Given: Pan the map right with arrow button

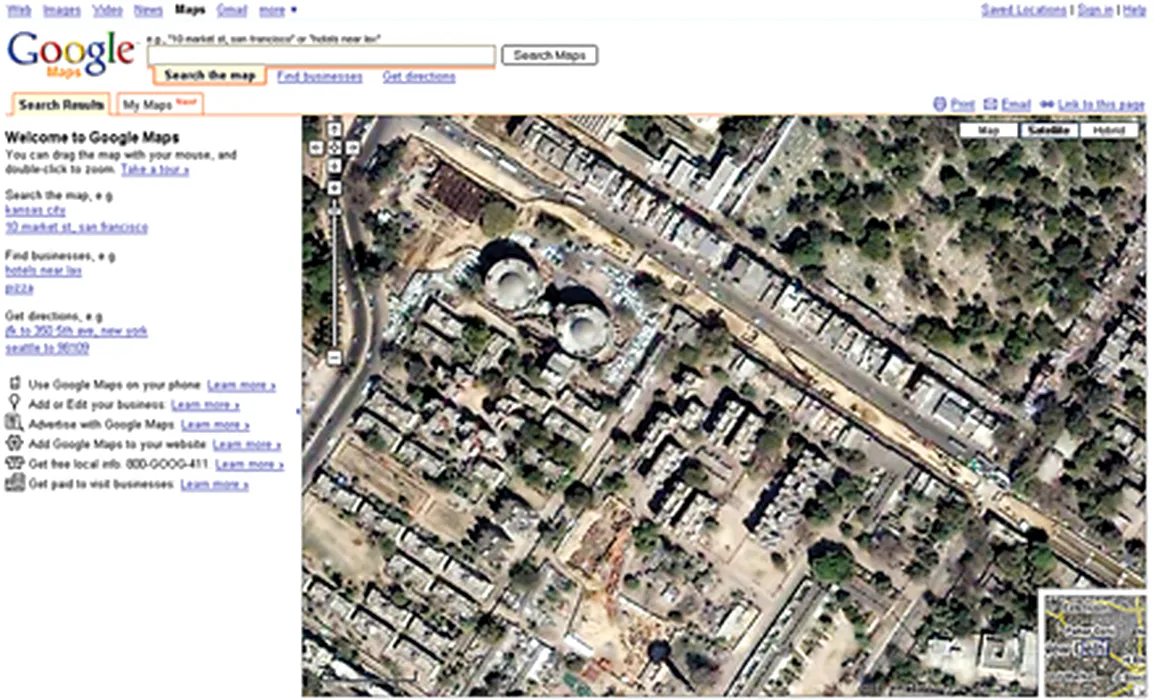Looking at the screenshot, I should [353, 148].
